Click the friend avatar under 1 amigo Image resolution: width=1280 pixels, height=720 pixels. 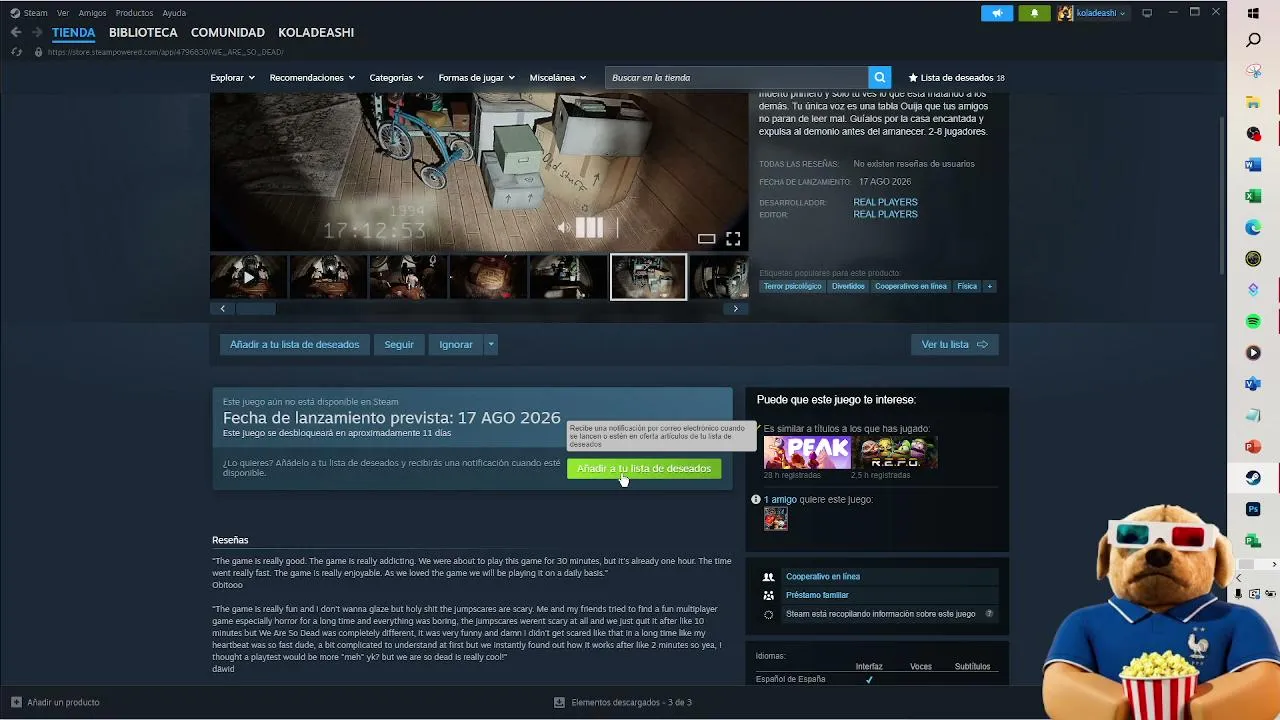tap(776, 518)
